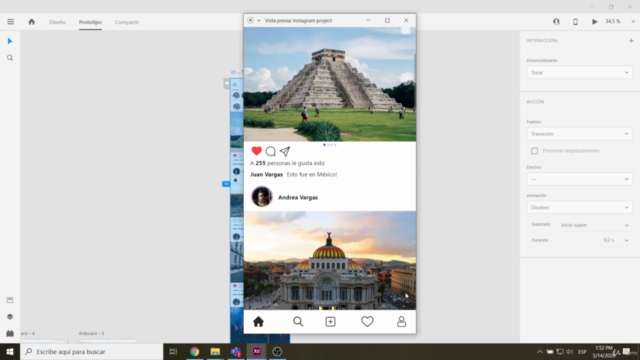640x360 pixels.
Task: Toggle Preservar desplazamiento checkbox
Action: (534, 151)
